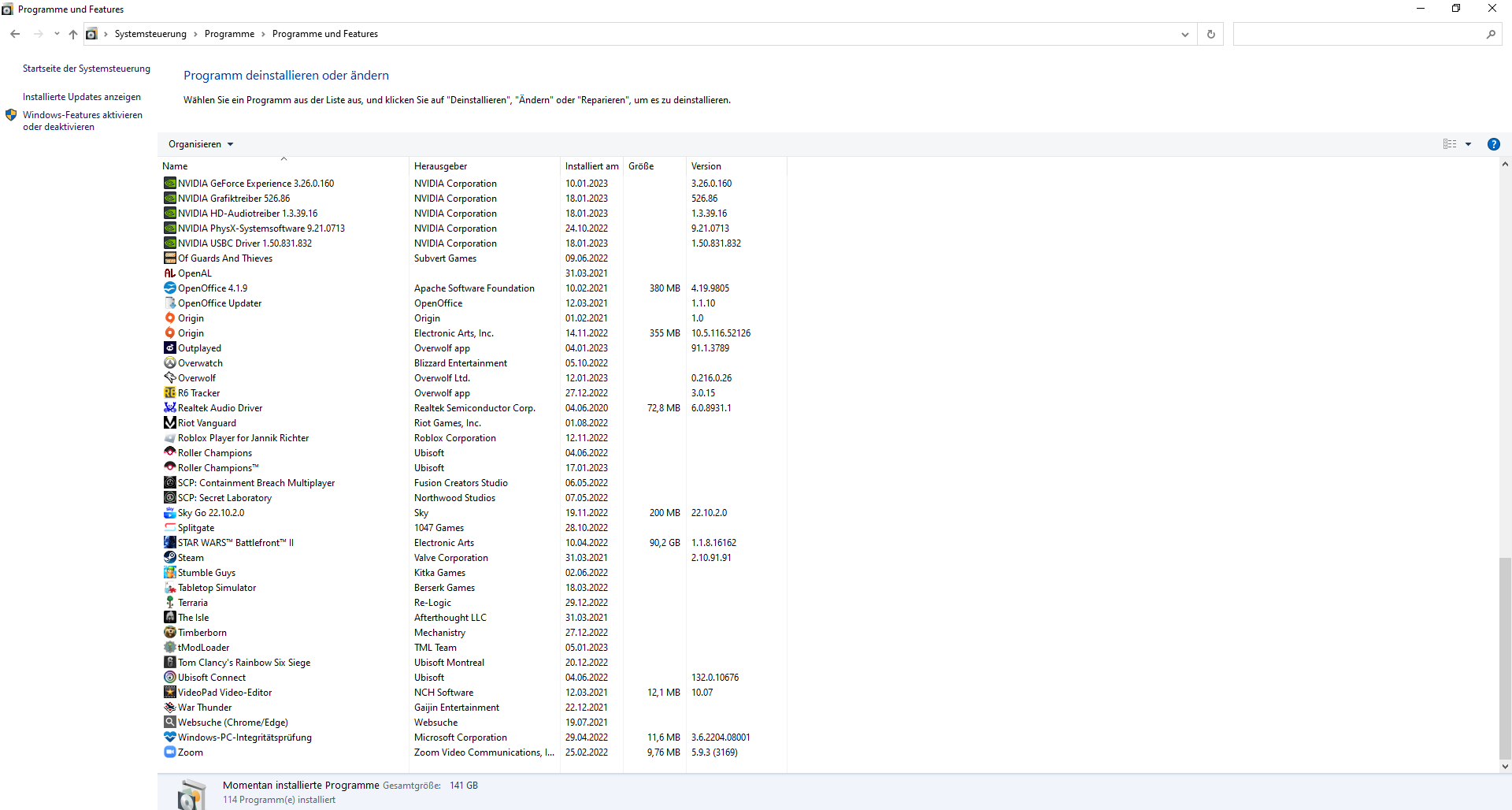Expand the chevron after Programme breadcrumb

263,34
